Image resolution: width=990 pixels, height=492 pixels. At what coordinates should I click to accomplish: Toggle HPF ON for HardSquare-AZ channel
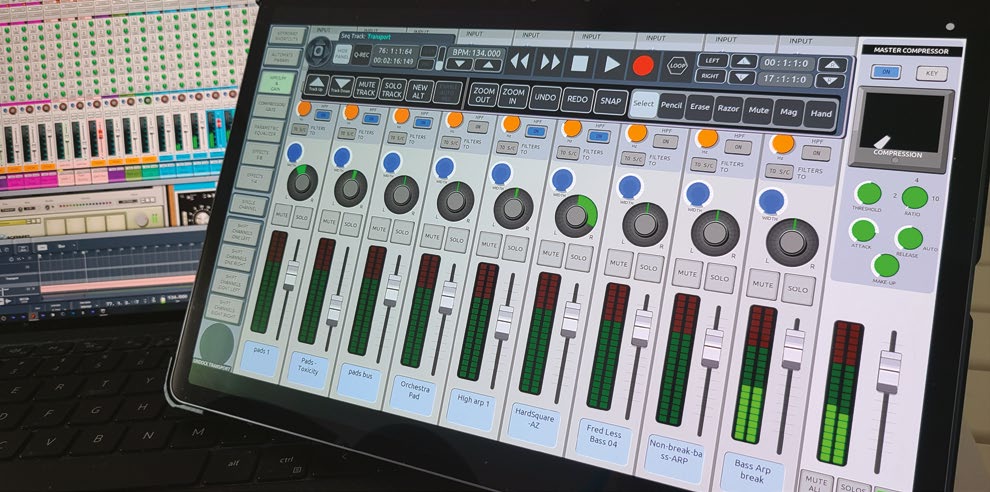(598, 136)
